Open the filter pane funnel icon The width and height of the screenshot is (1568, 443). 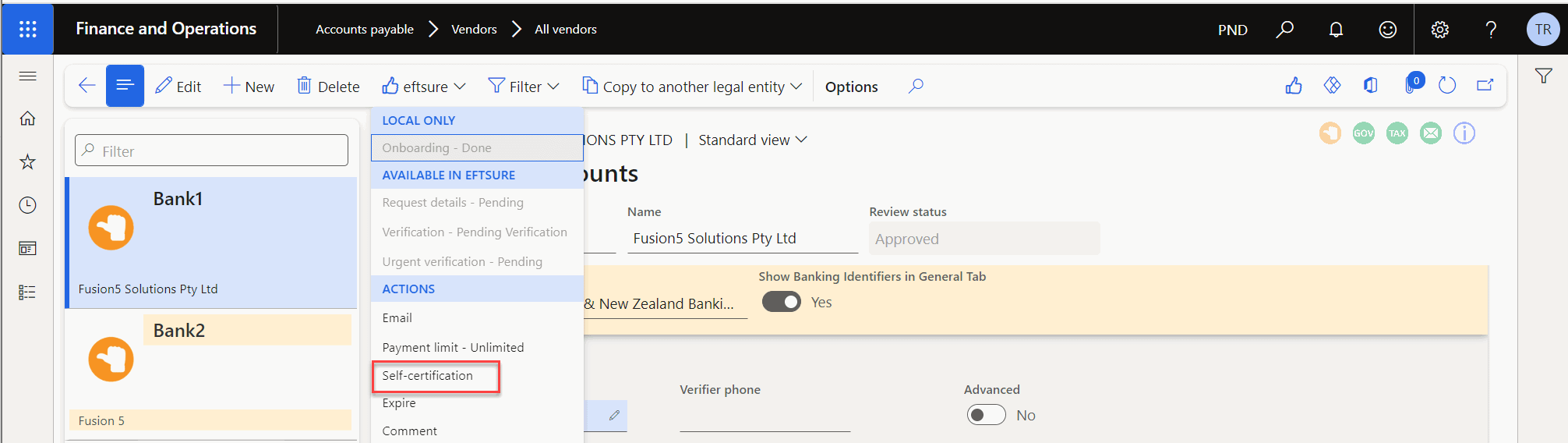point(1543,76)
